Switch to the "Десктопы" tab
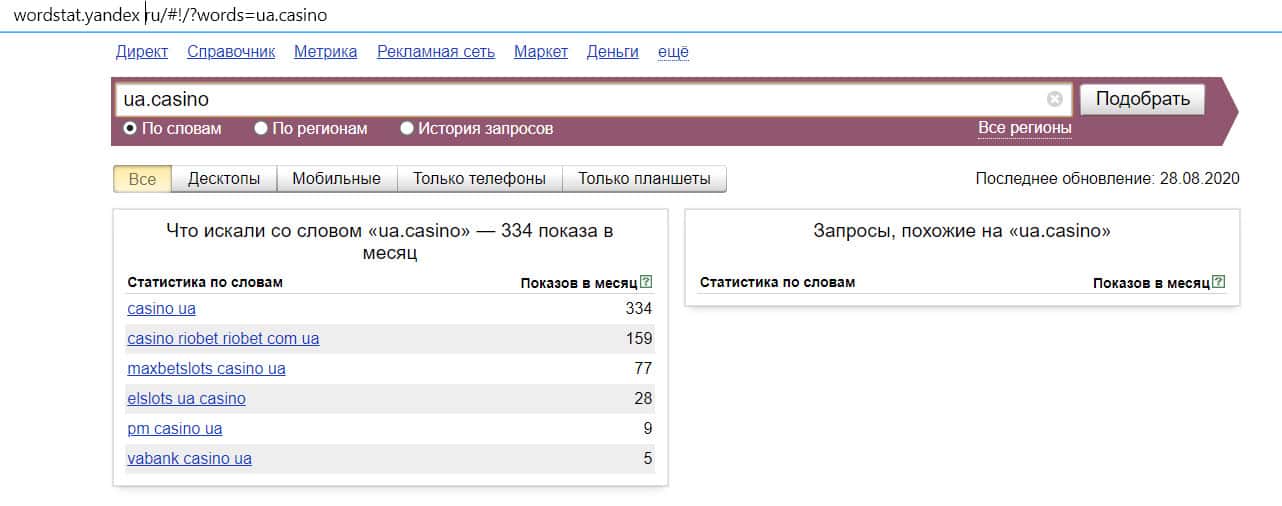The image size is (1282, 506). 224,179
